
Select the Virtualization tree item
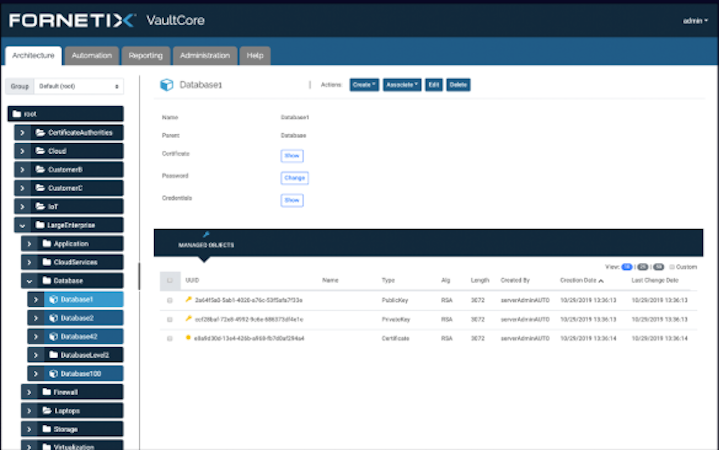(72, 445)
